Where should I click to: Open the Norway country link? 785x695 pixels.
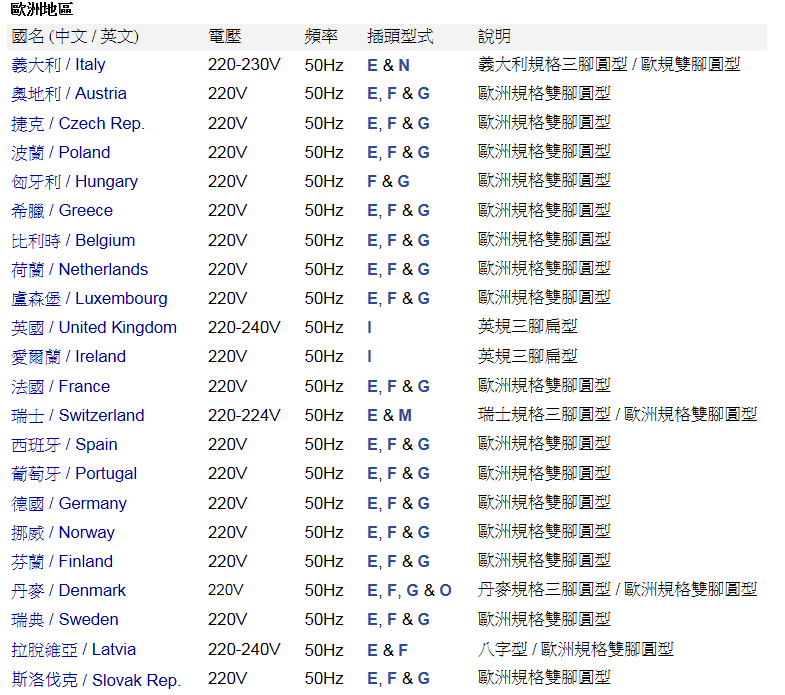coord(63,532)
